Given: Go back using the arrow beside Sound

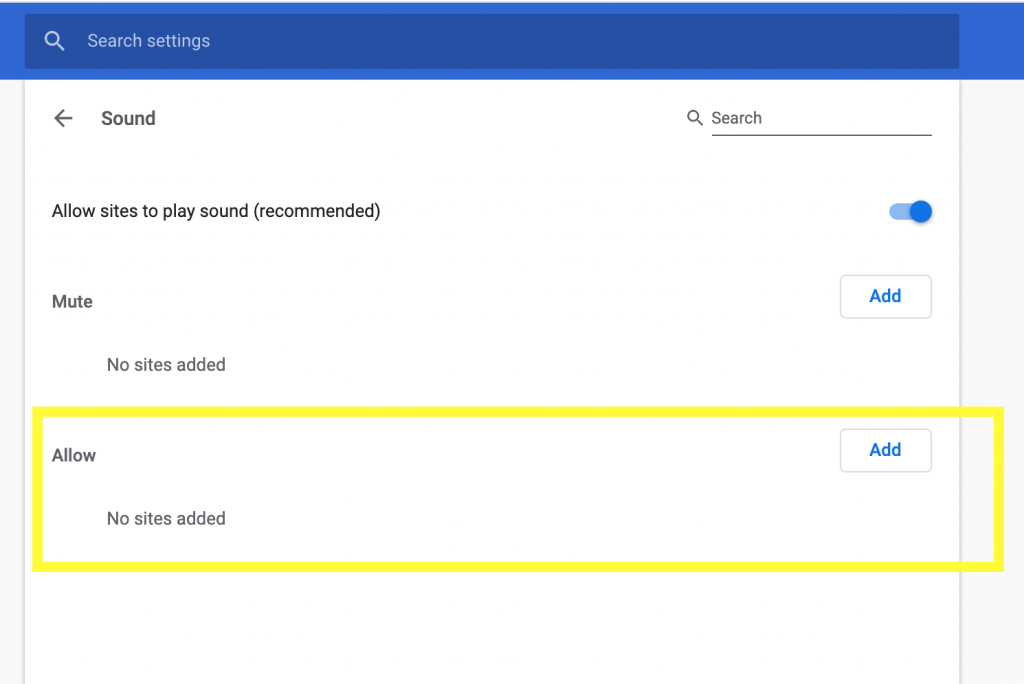Looking at the screenshot, I should point(63,118).
